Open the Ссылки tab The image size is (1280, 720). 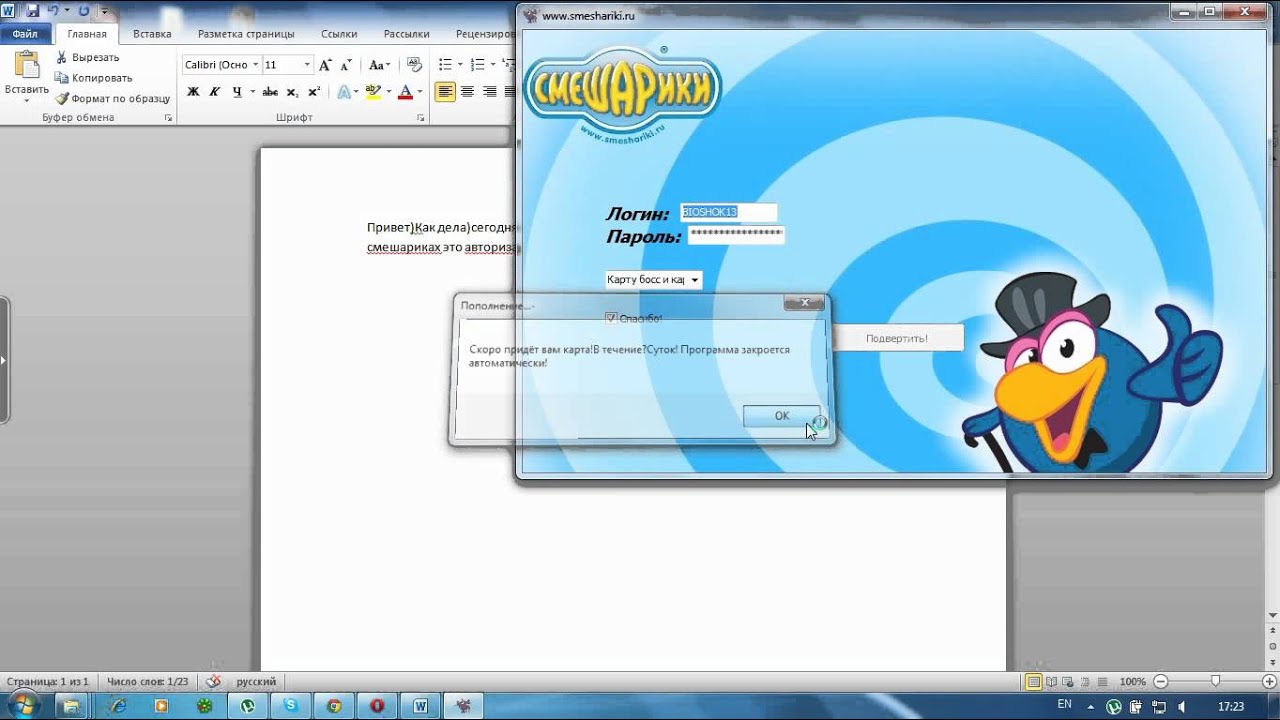click(339, 34)
